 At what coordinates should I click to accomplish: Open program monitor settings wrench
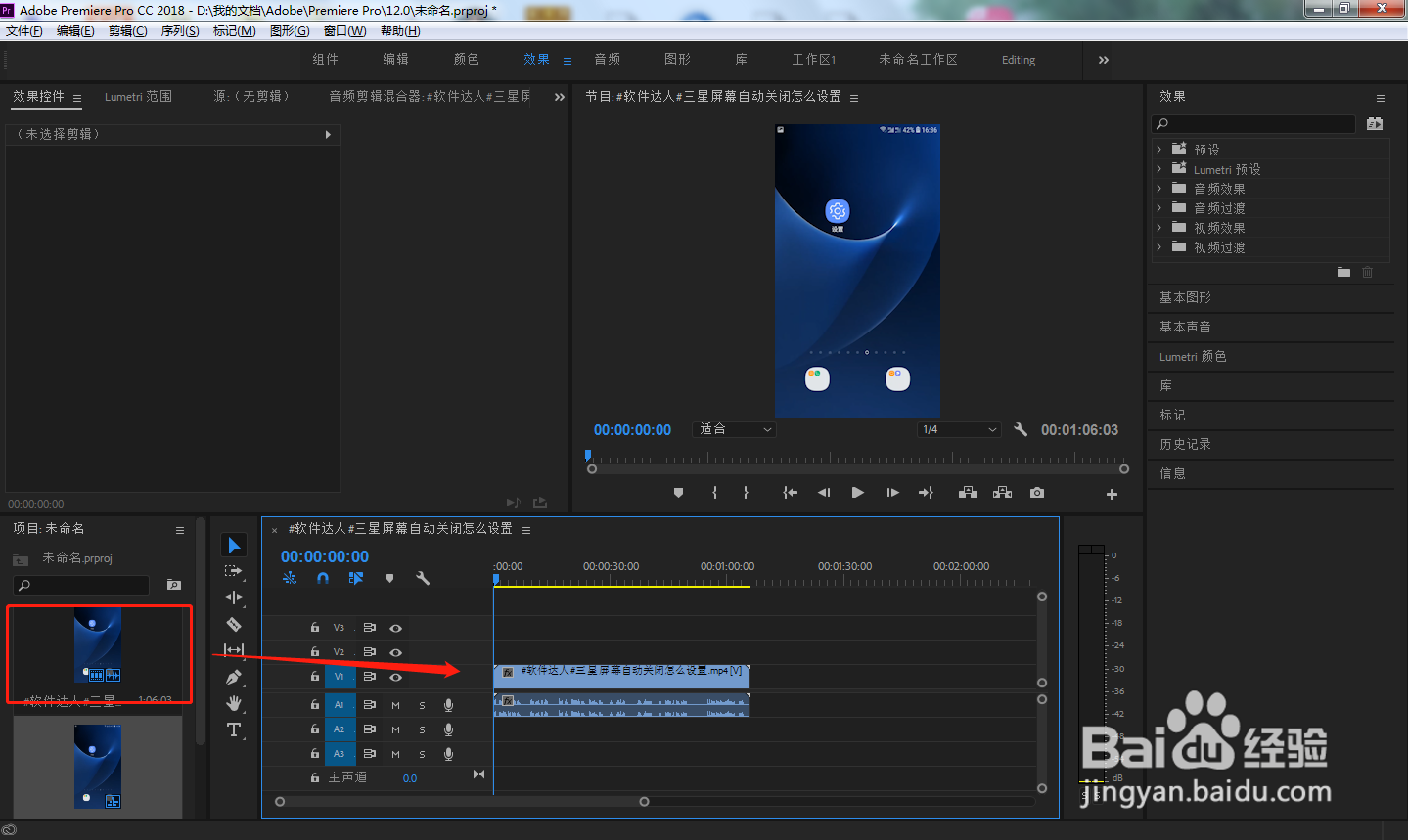1021,429
